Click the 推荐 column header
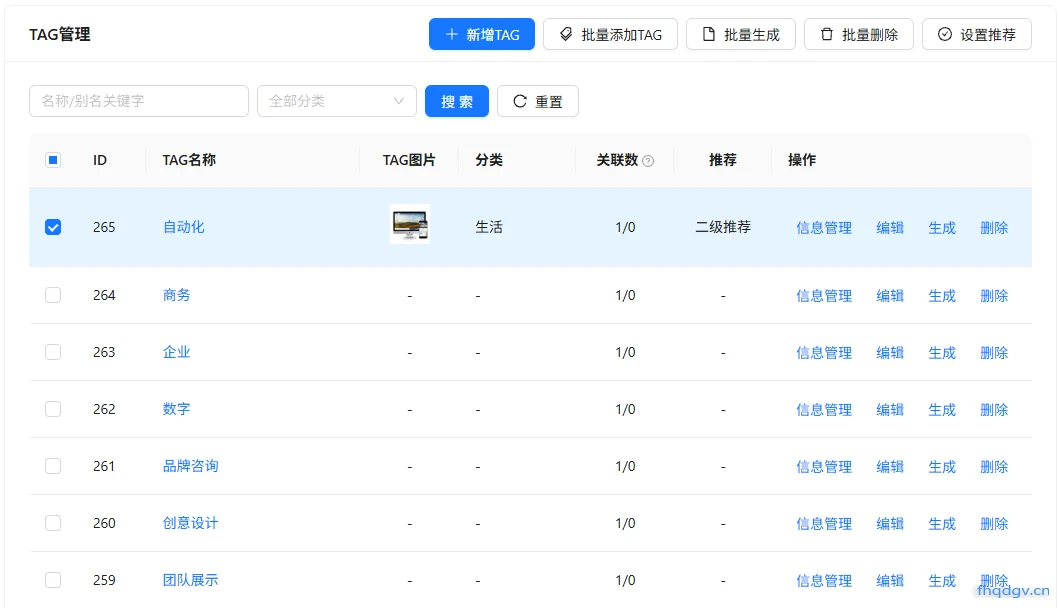The image size is (1059, 608). click(x=723, y=160)
